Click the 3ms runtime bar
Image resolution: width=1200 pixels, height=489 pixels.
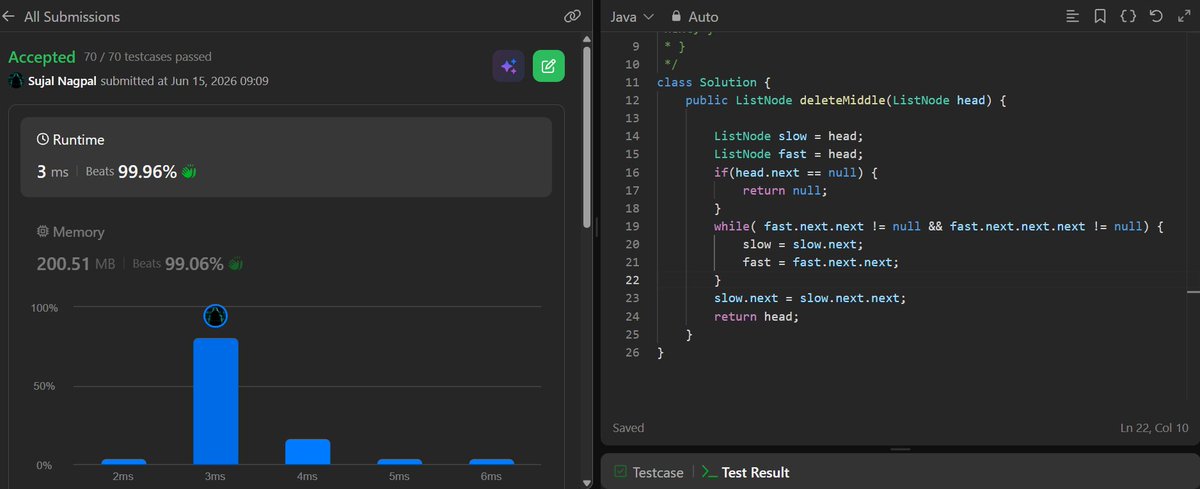pyautogui.click(x=215, y=402)
